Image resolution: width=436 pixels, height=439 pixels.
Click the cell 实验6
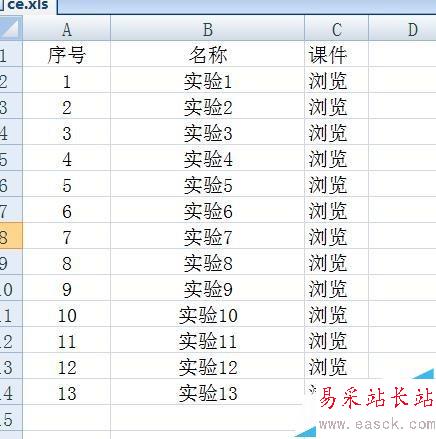click(207, 211)
